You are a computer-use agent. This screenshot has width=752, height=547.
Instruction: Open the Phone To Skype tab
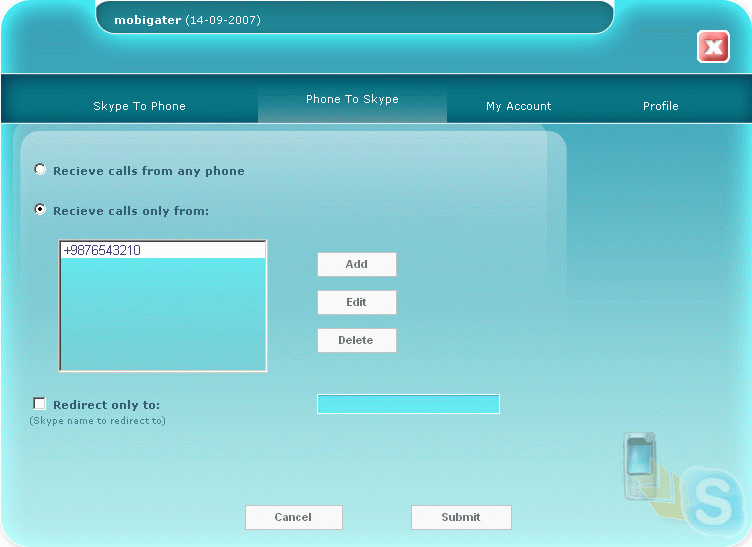[352, 100]
